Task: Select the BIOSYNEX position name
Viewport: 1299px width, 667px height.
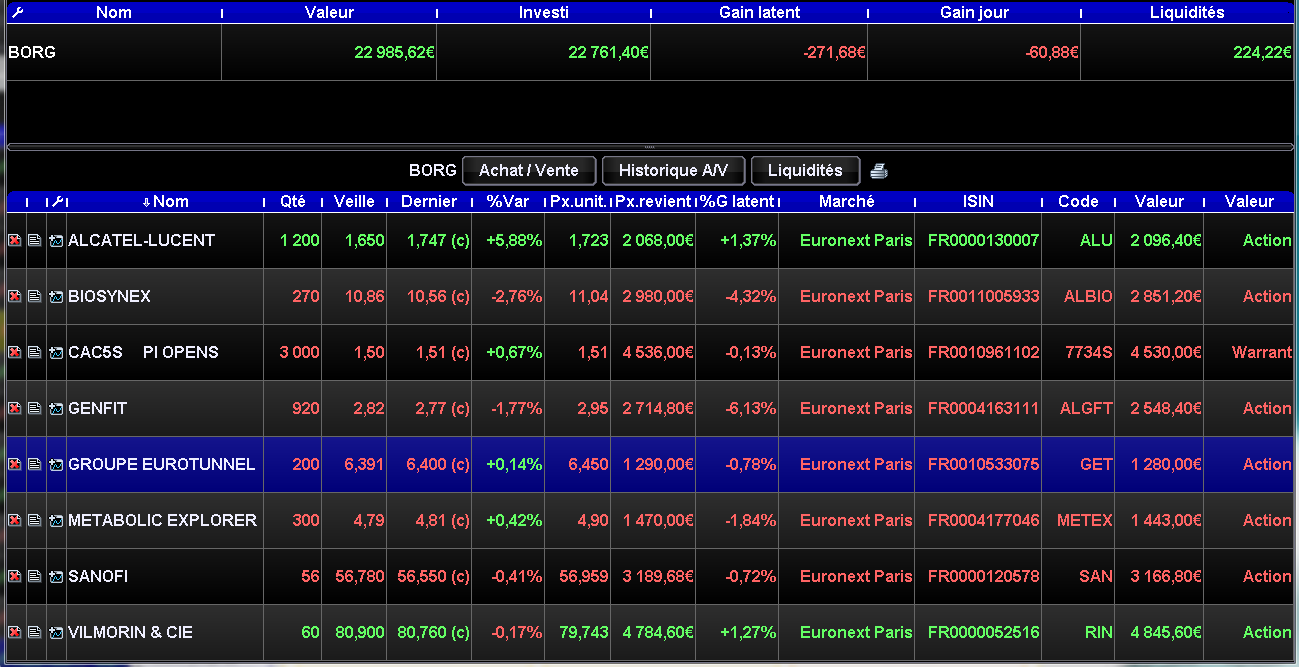Action: point(109,297)
